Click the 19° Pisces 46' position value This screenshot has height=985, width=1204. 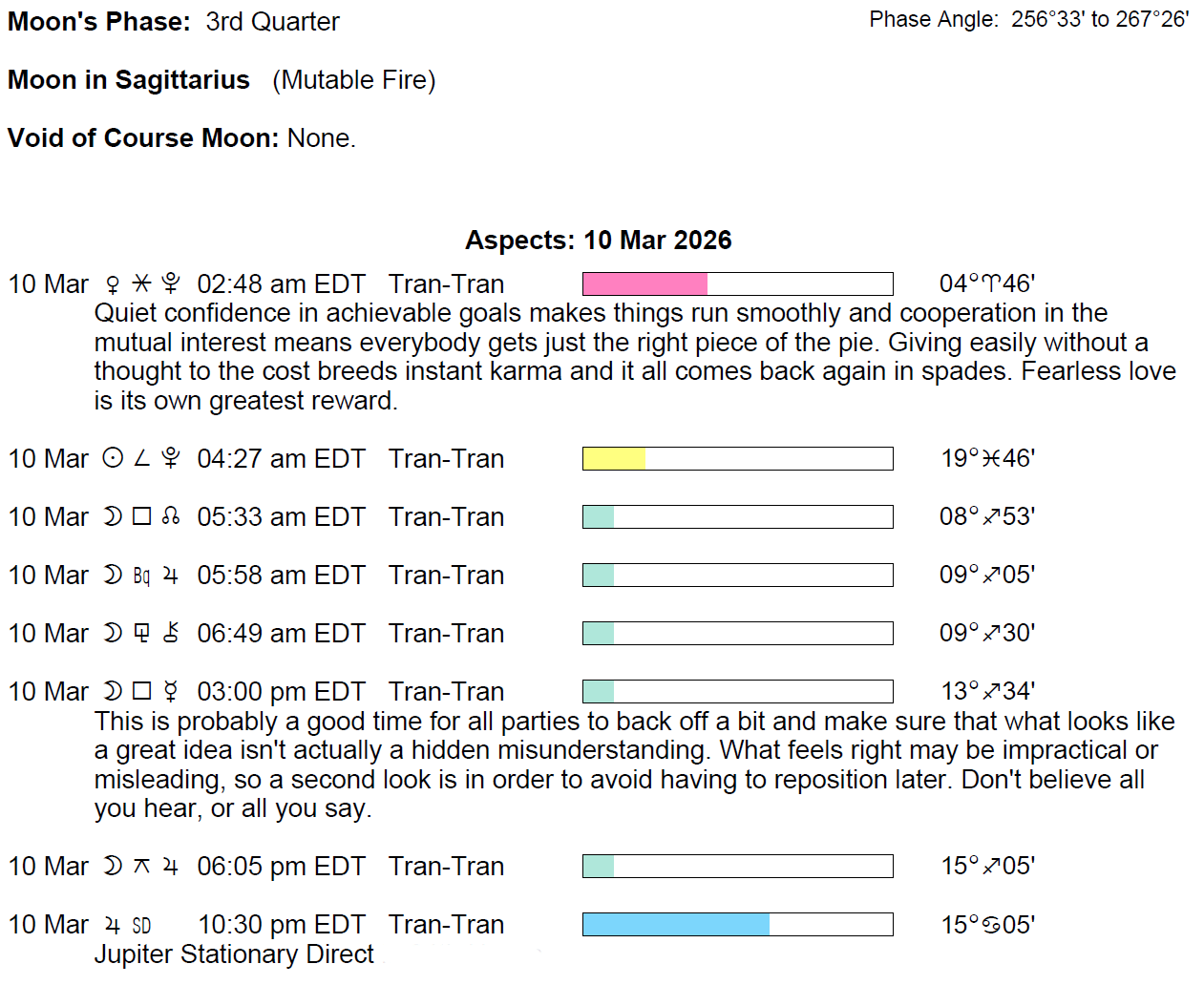tap(987, 459)
